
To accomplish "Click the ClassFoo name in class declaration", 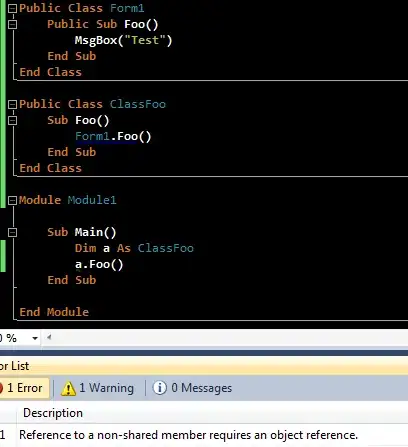I will tap(138, 104).
